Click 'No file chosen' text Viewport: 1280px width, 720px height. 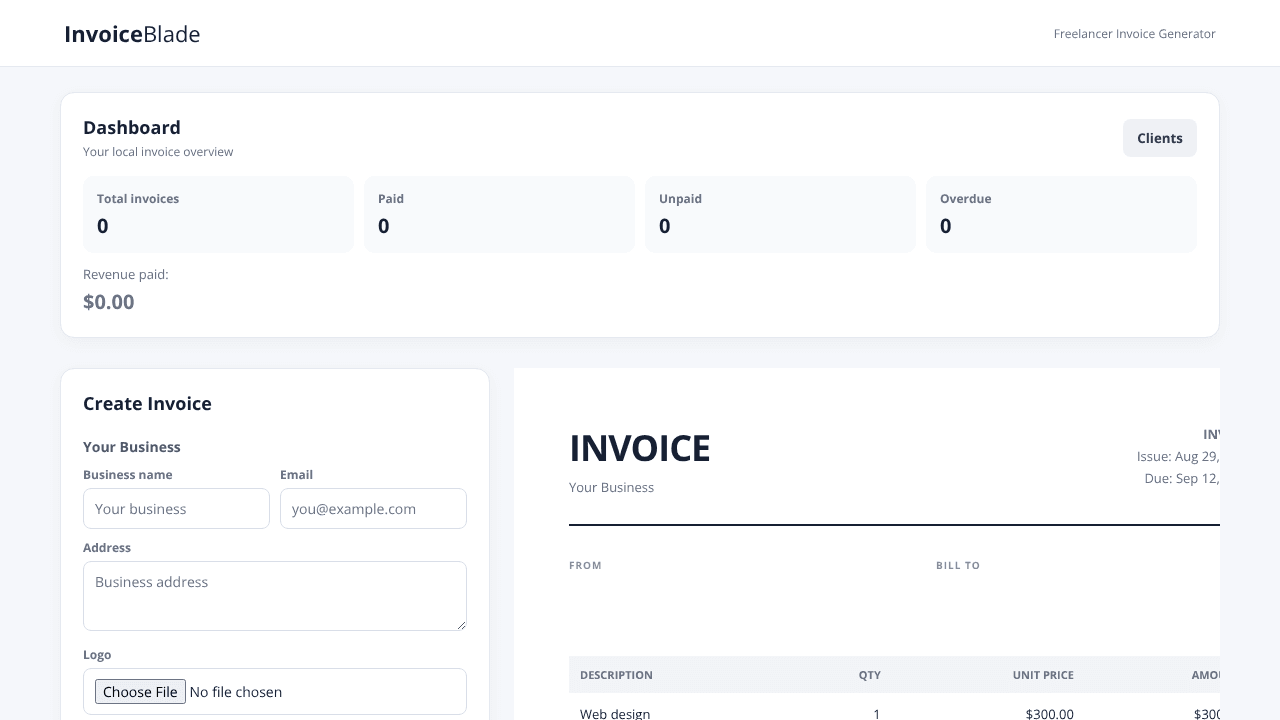pyautogui.click(x=235, y=692)
